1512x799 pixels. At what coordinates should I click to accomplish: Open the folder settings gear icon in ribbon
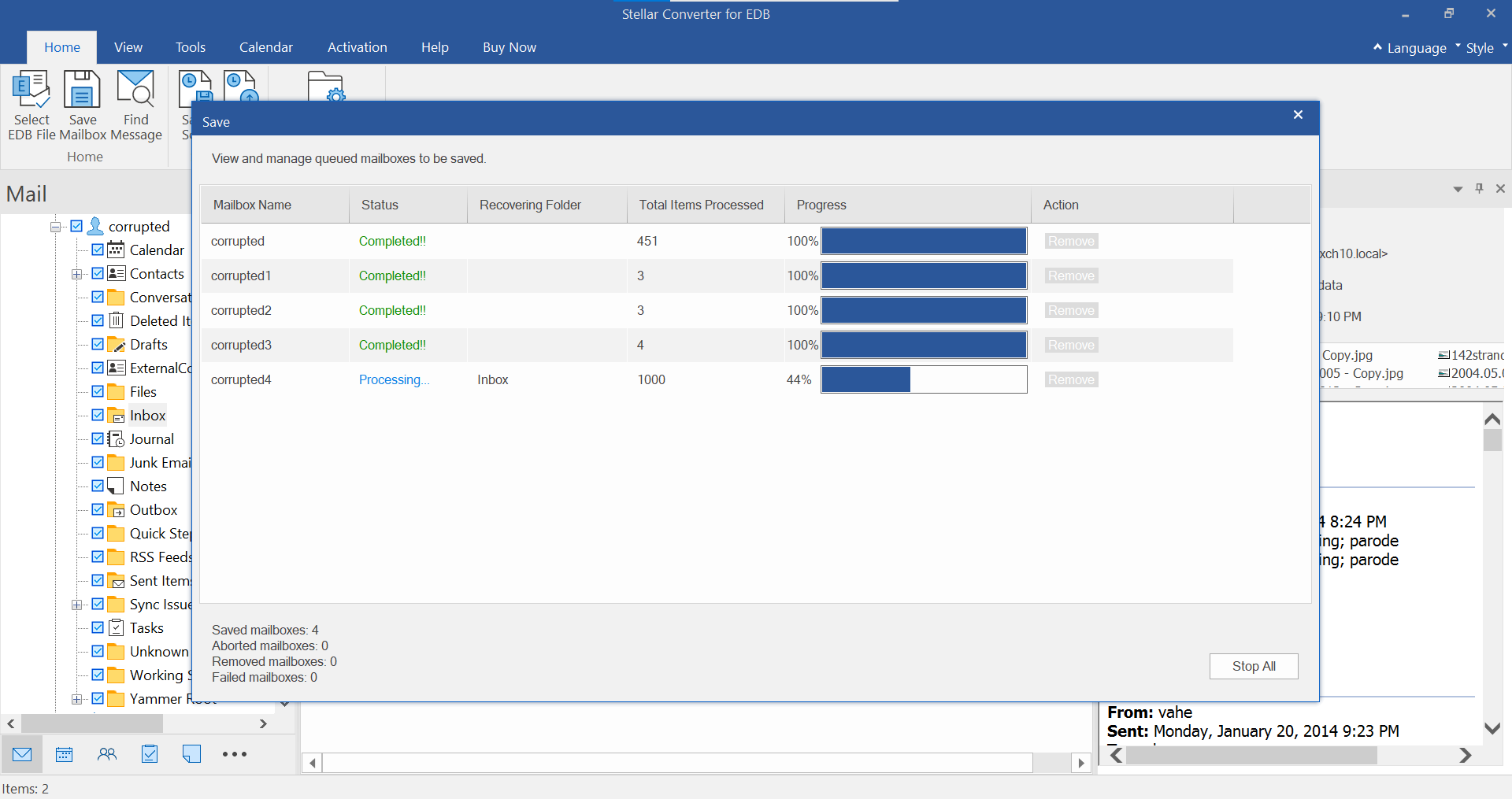click(325, 86)
